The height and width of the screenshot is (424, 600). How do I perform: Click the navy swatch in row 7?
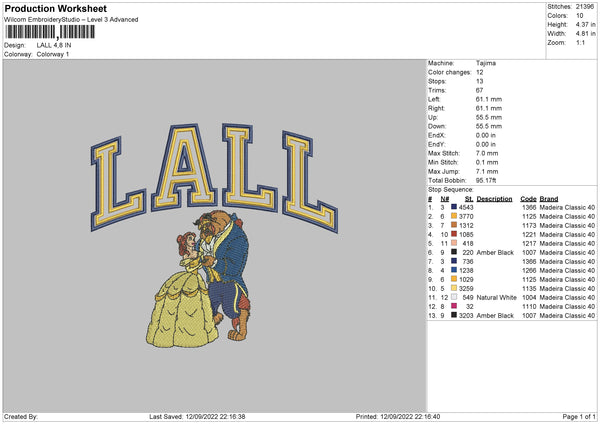pos(454,261)
